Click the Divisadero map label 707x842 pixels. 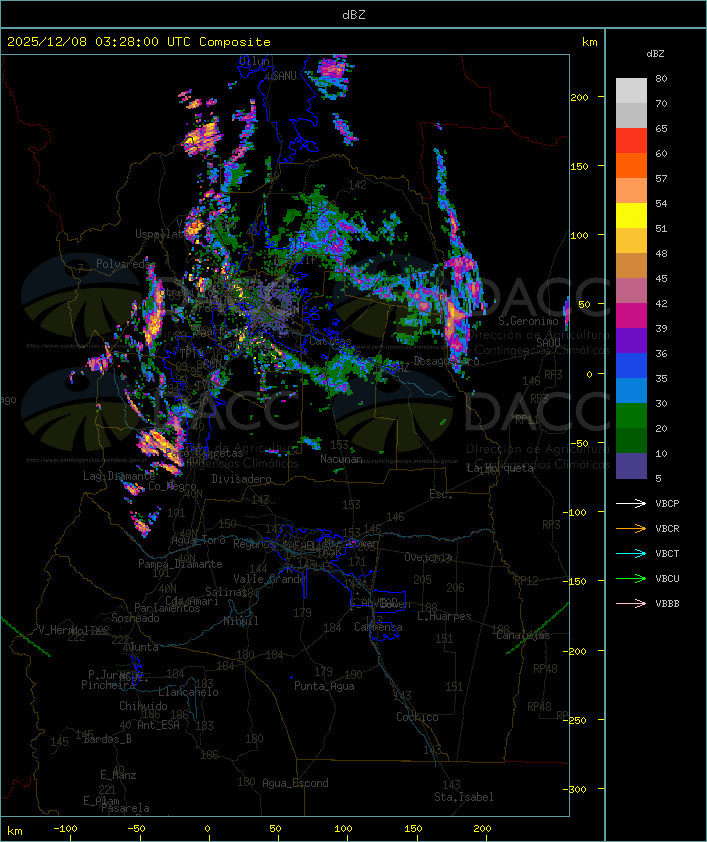coord(241,478)
